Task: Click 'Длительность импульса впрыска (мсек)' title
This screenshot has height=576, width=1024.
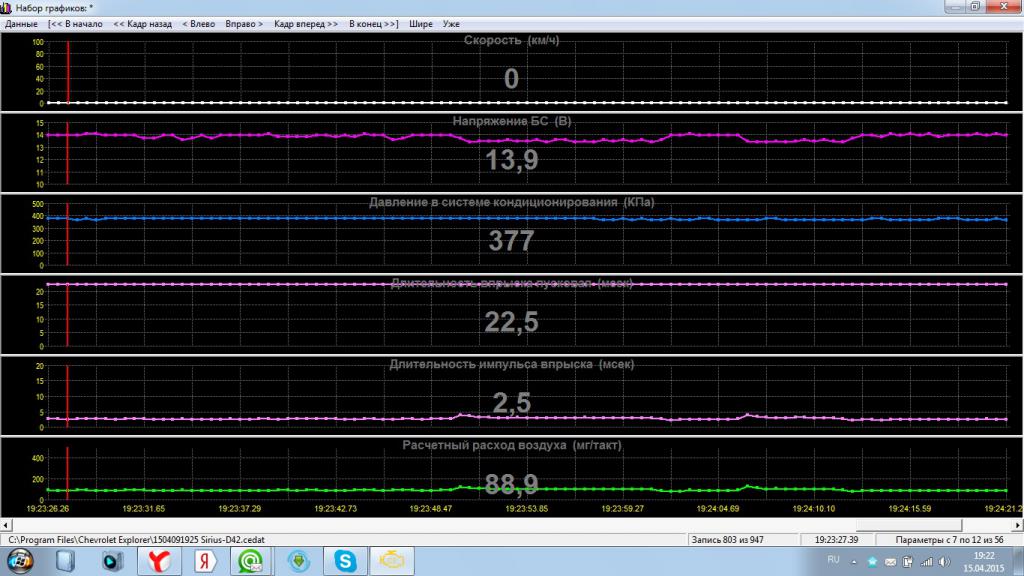Action: pyautogui.click(x=511, y=364)
